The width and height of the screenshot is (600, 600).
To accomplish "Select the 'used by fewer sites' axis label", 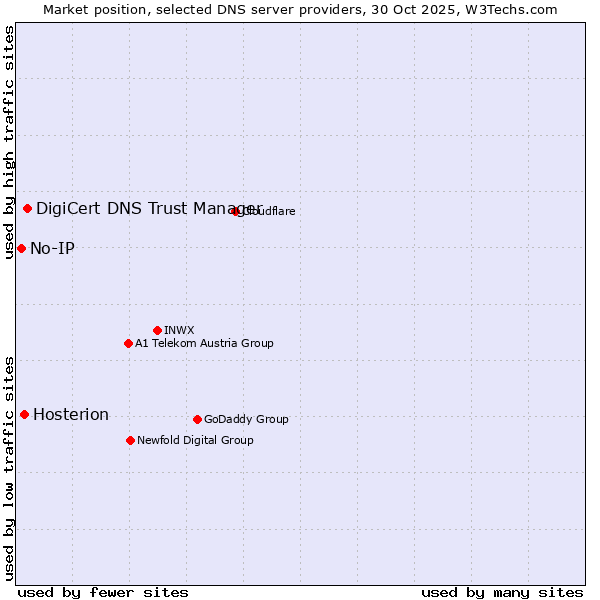I will click(103, 592).
